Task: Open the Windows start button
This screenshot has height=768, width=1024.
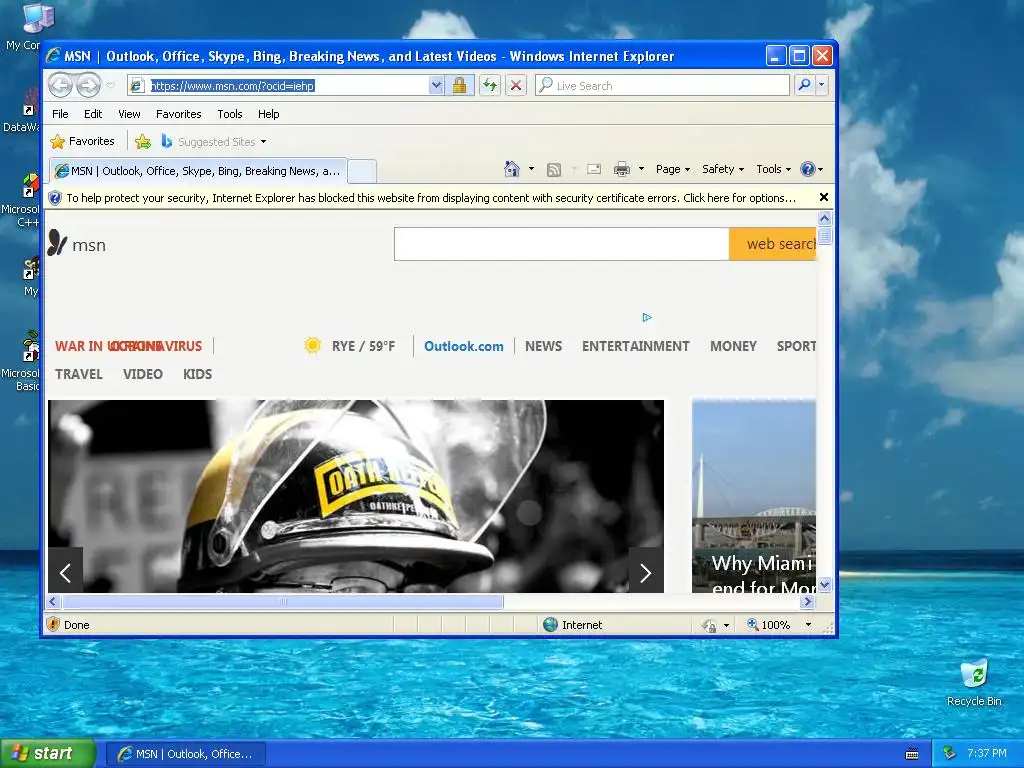Action: [47, 753]
